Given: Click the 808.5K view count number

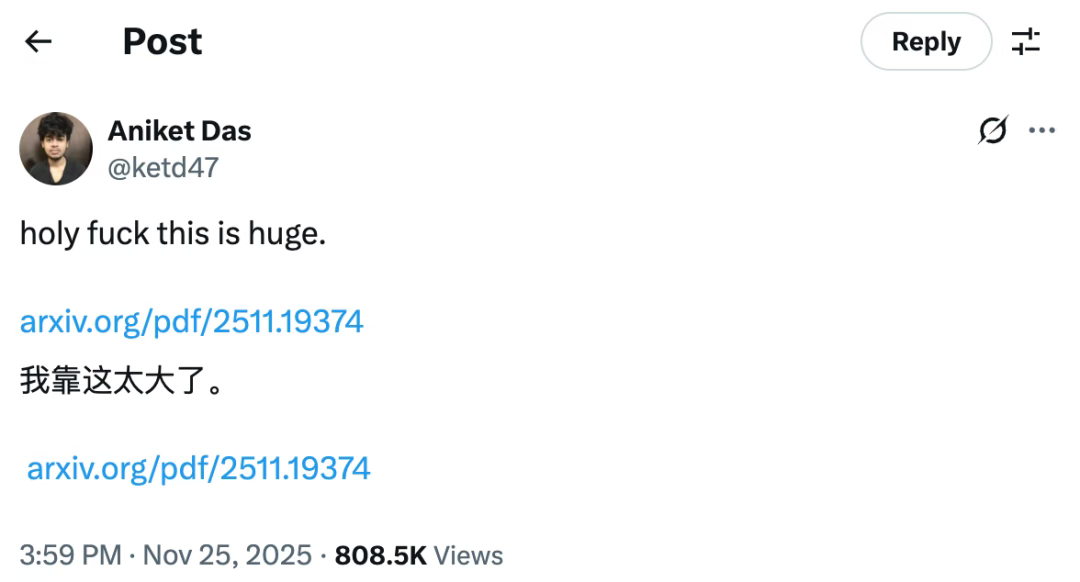Looking at the screenshot, I should pos(380,555).
